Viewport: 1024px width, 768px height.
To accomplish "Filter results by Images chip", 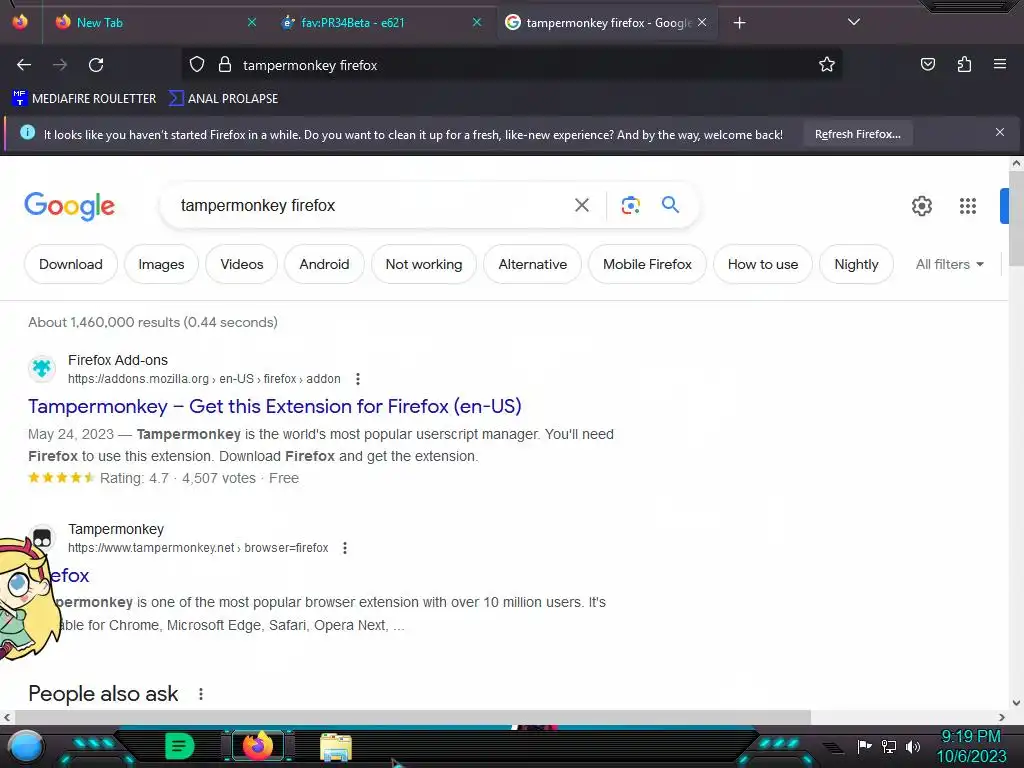I will point(161,264).
